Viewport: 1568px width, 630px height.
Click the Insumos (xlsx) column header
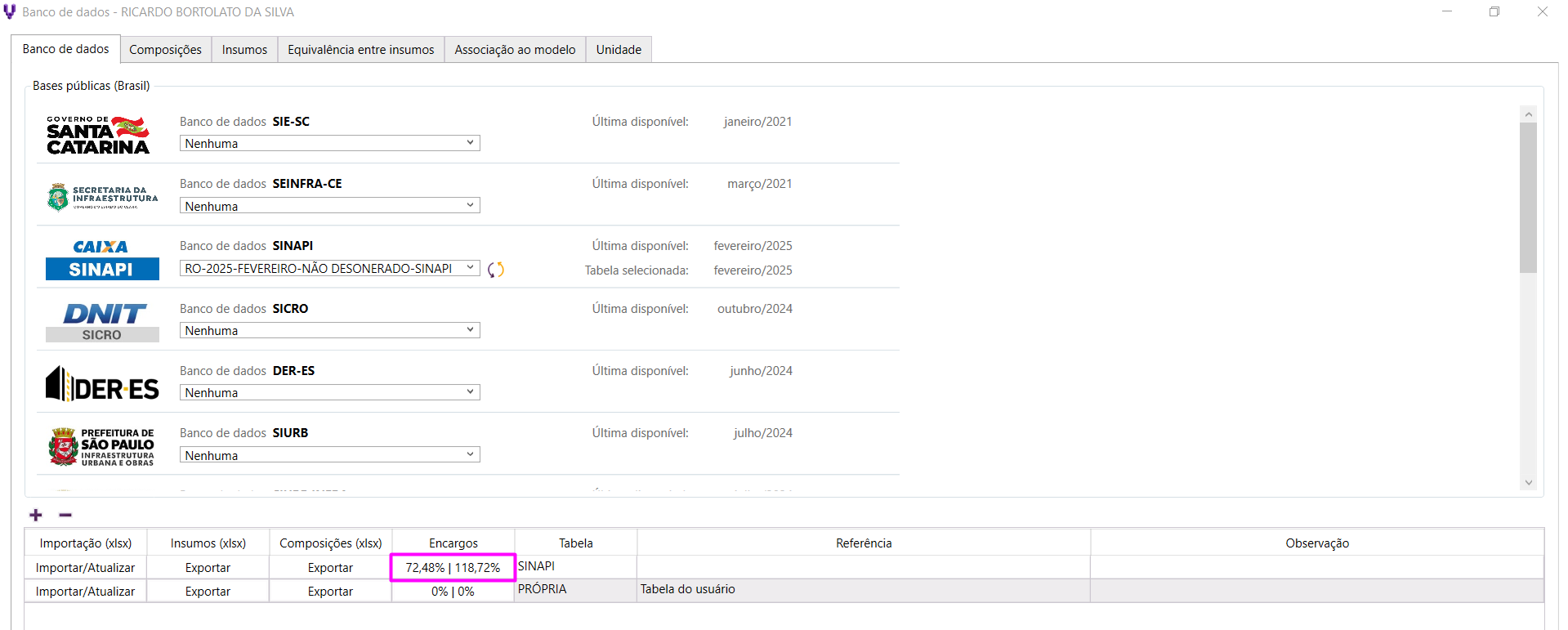tap(208, 543)
